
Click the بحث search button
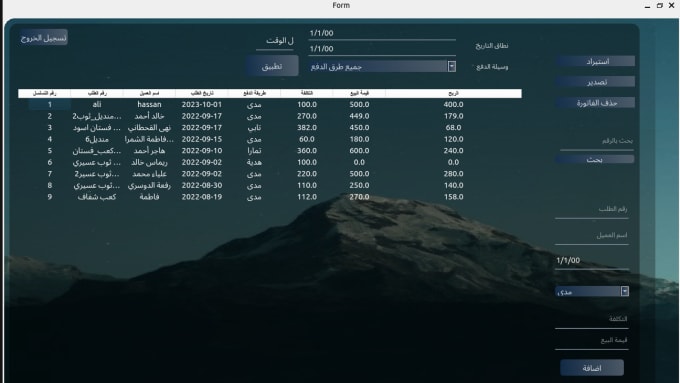point(595,160)
